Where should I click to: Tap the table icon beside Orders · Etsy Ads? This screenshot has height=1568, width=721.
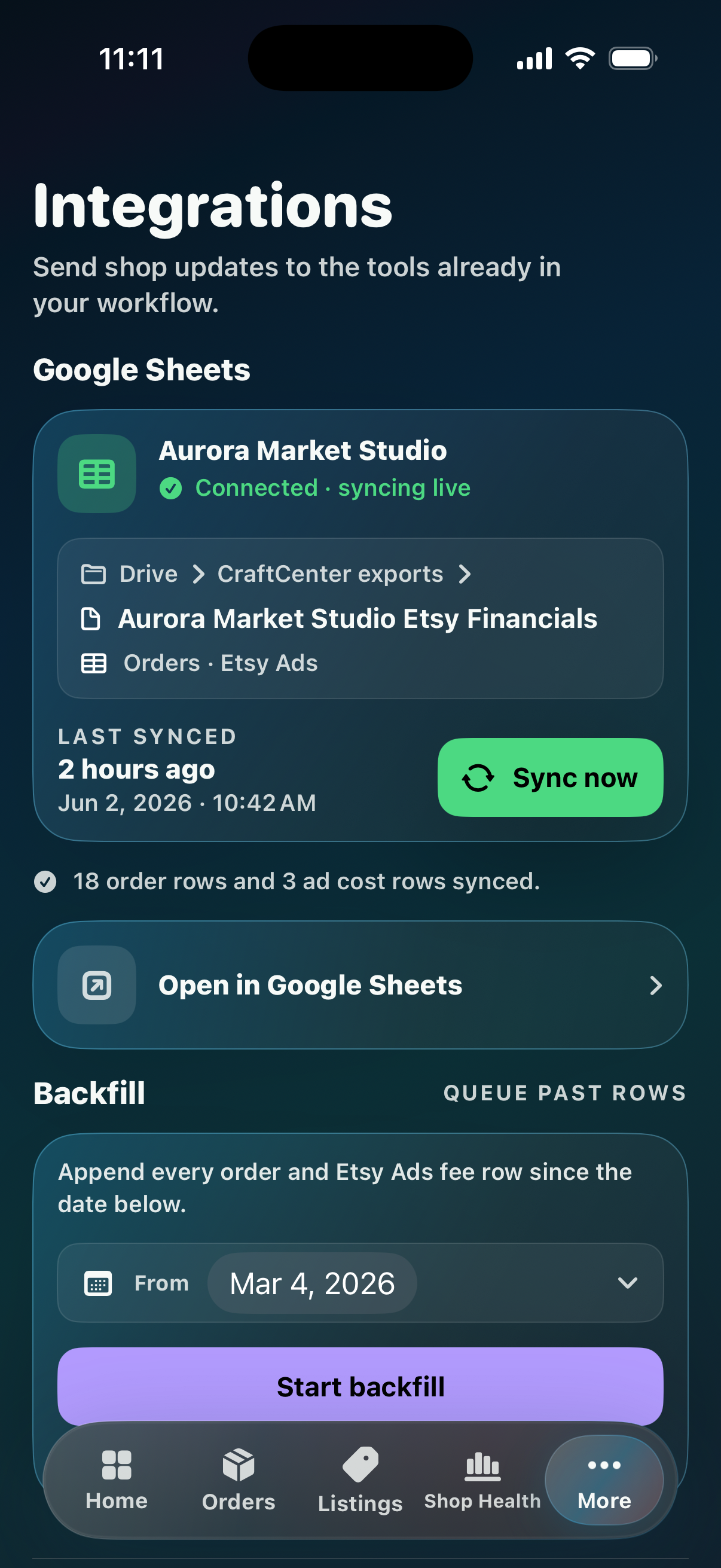[x=94, y=663]
